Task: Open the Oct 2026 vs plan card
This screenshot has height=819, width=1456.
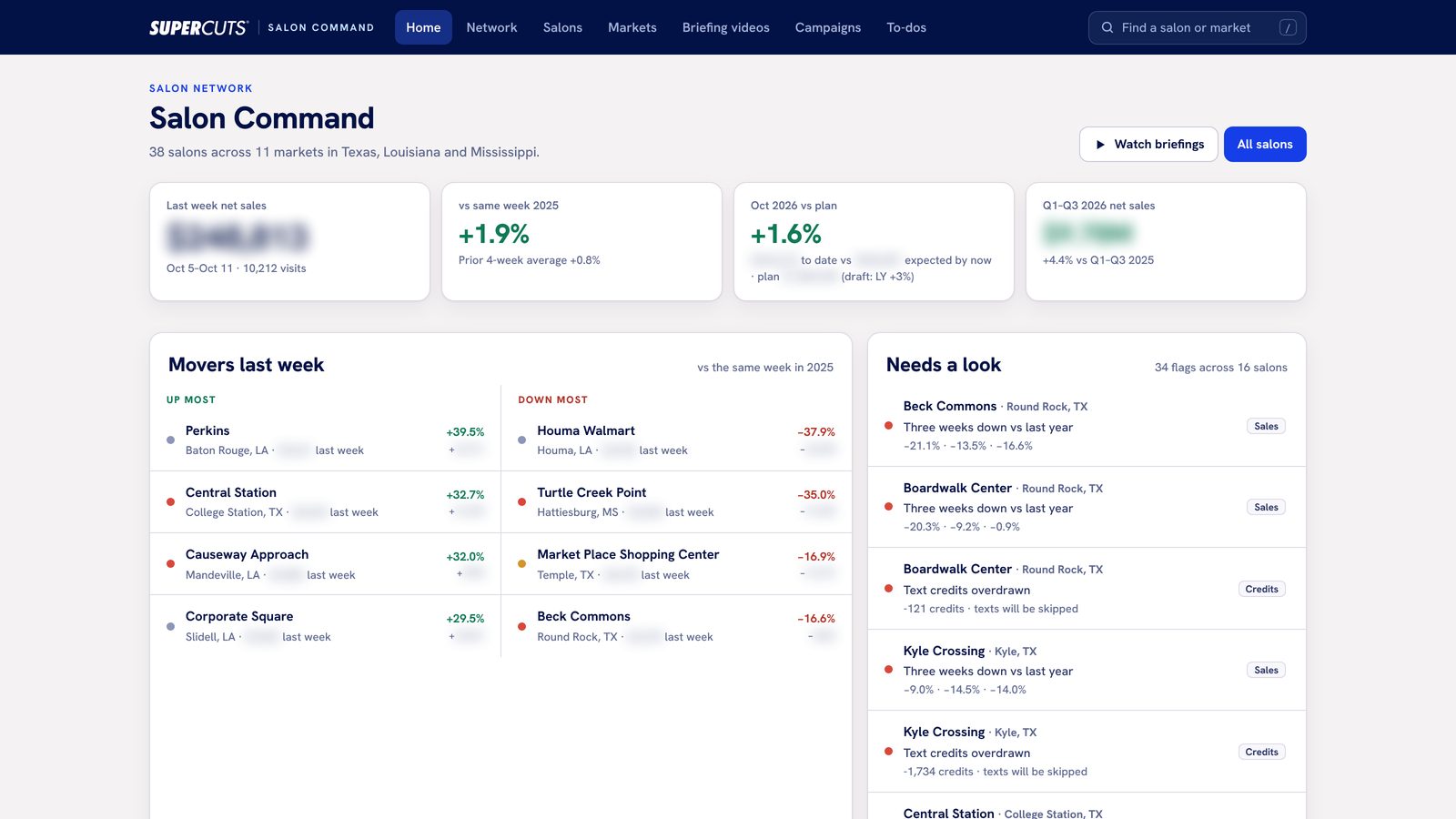Action: click(x=874, y=241)
